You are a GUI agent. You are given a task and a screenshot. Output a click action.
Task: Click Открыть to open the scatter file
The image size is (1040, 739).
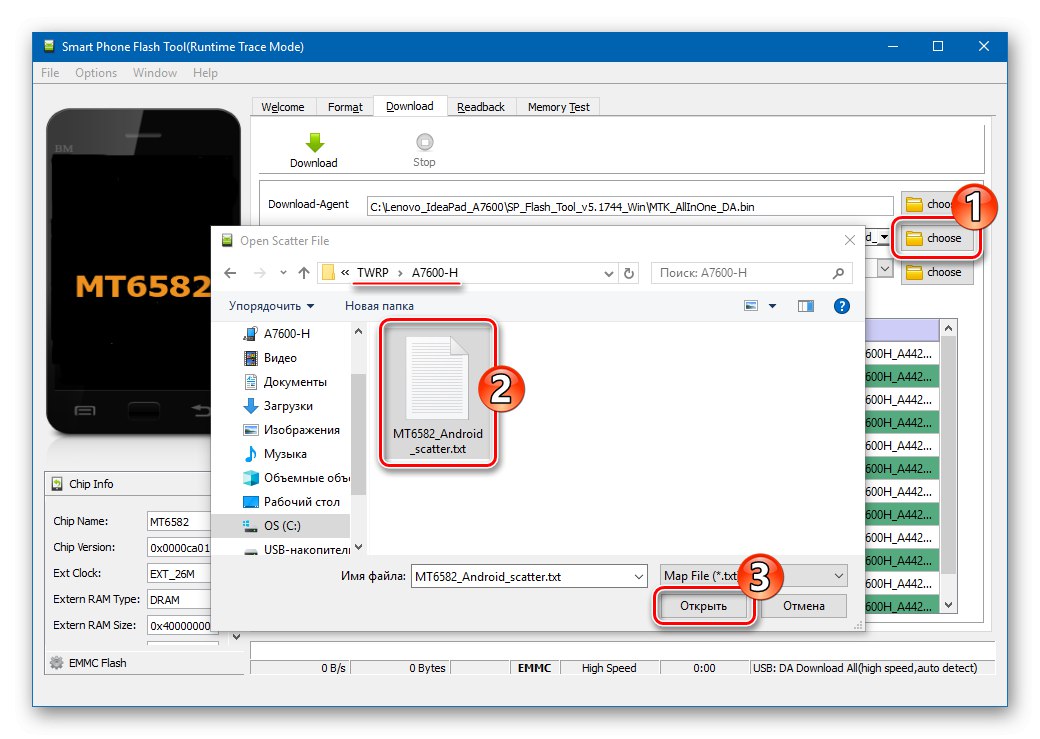(x=704, y=606)
